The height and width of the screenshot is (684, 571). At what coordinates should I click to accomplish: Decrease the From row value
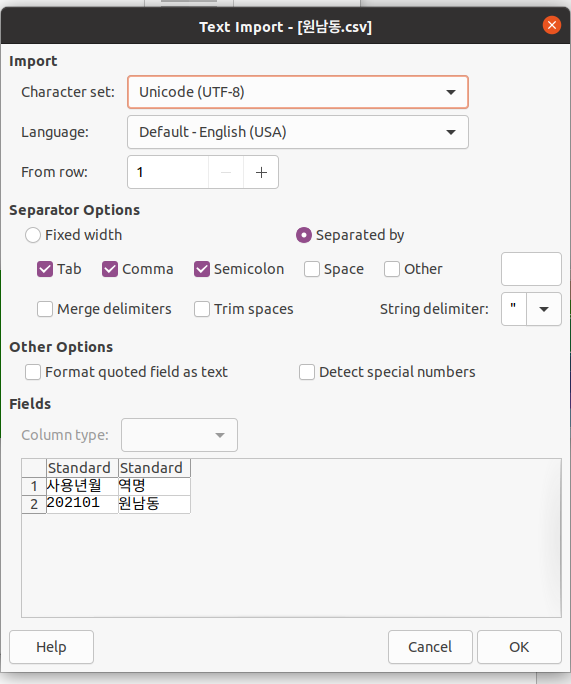coord(226,172)
